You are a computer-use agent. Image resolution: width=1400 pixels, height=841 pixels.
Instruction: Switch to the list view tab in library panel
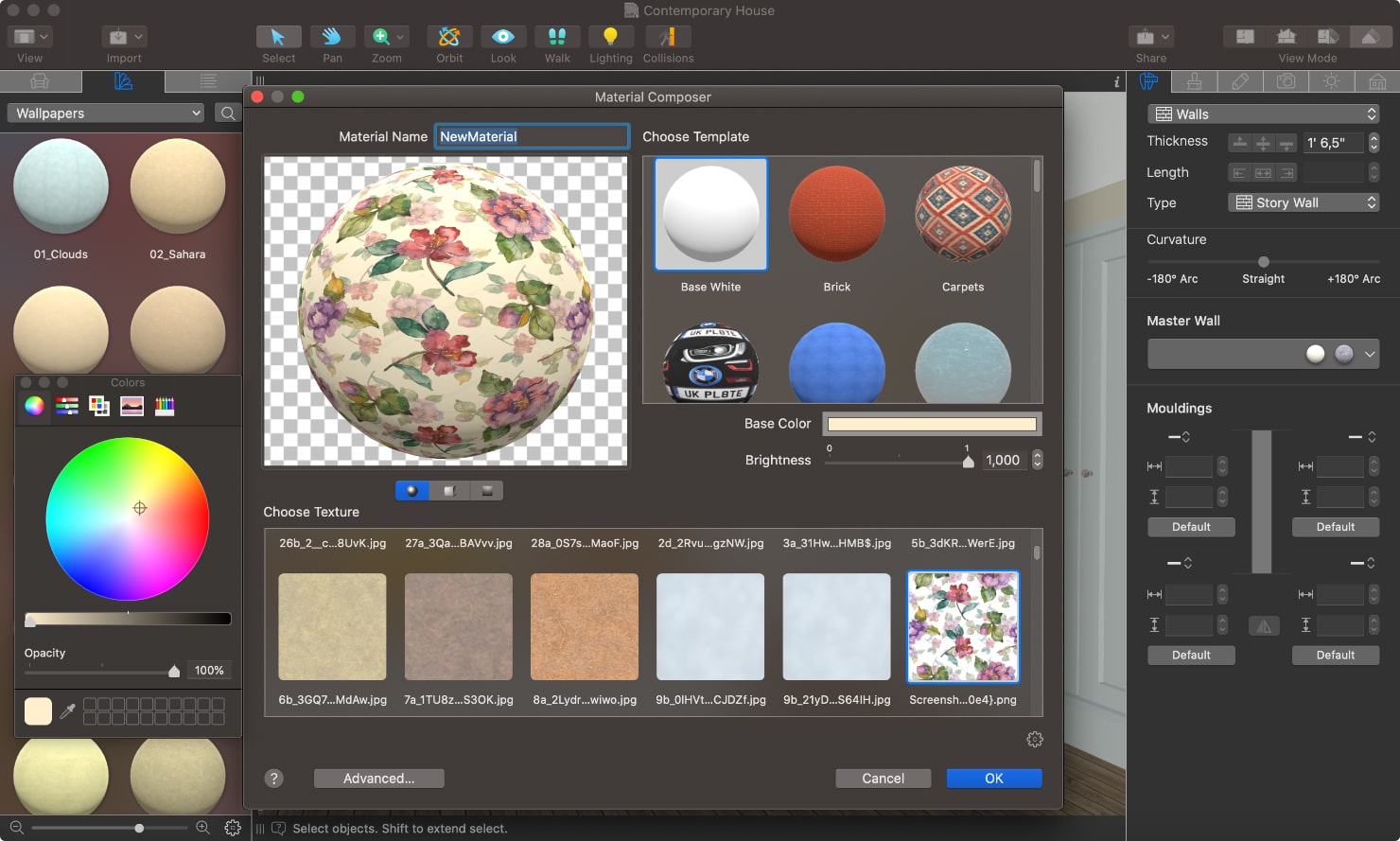pos(206,81)
